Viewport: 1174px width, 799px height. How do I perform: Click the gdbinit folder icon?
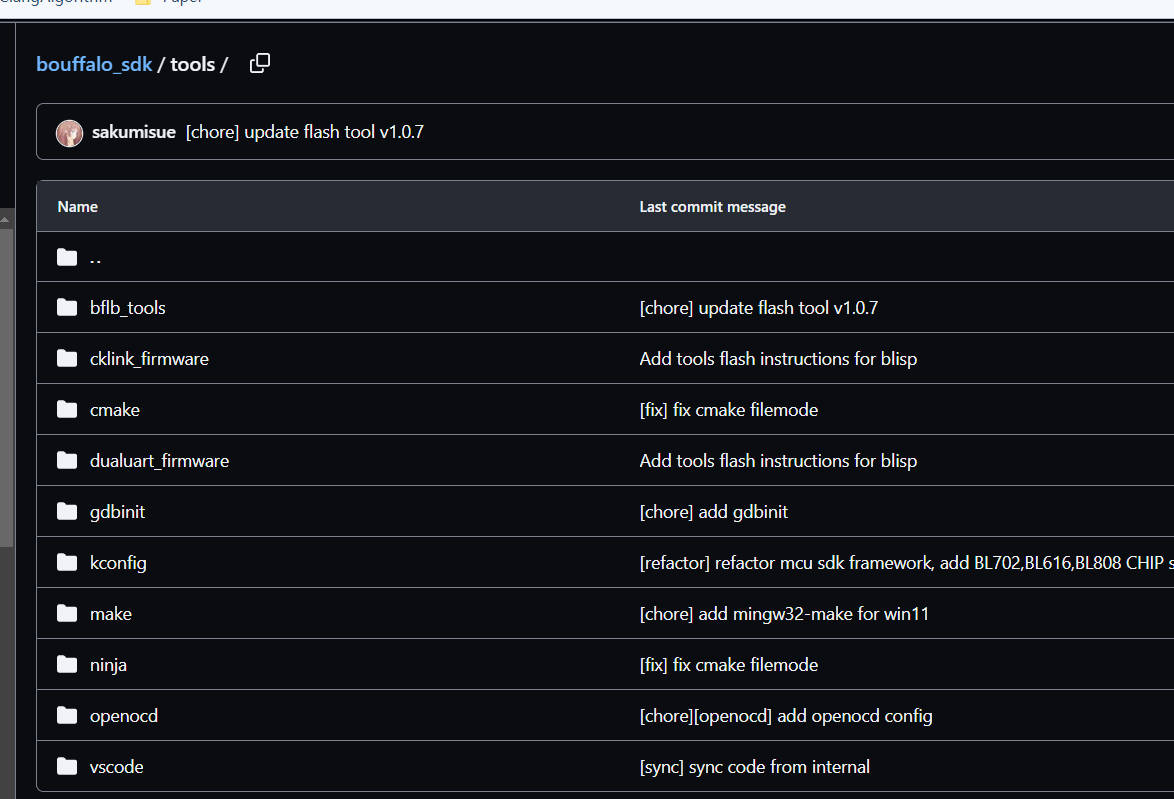point(67,511)
